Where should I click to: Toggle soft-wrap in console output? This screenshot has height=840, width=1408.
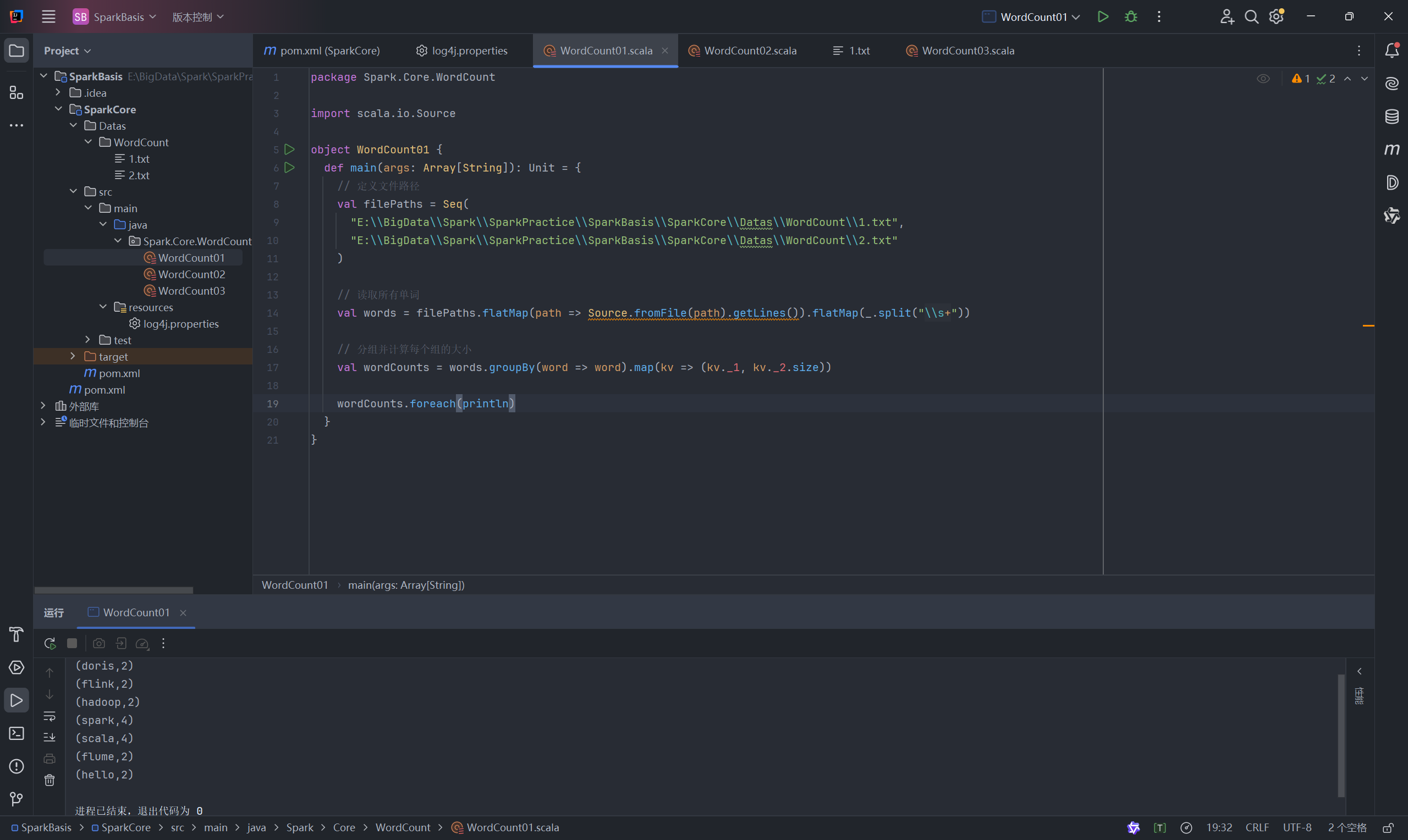[50, 716]
